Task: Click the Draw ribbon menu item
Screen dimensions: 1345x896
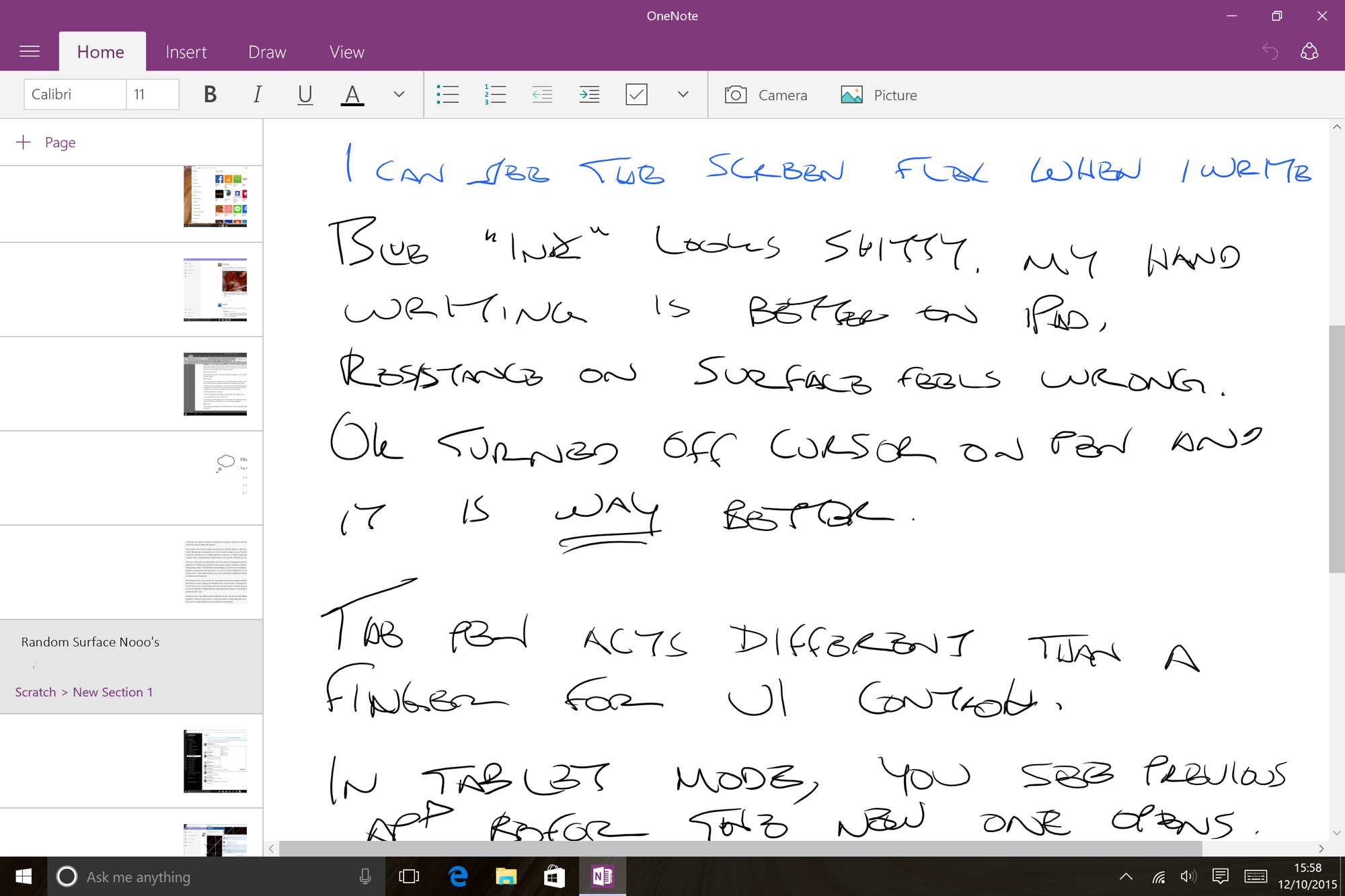Action: 266,50
